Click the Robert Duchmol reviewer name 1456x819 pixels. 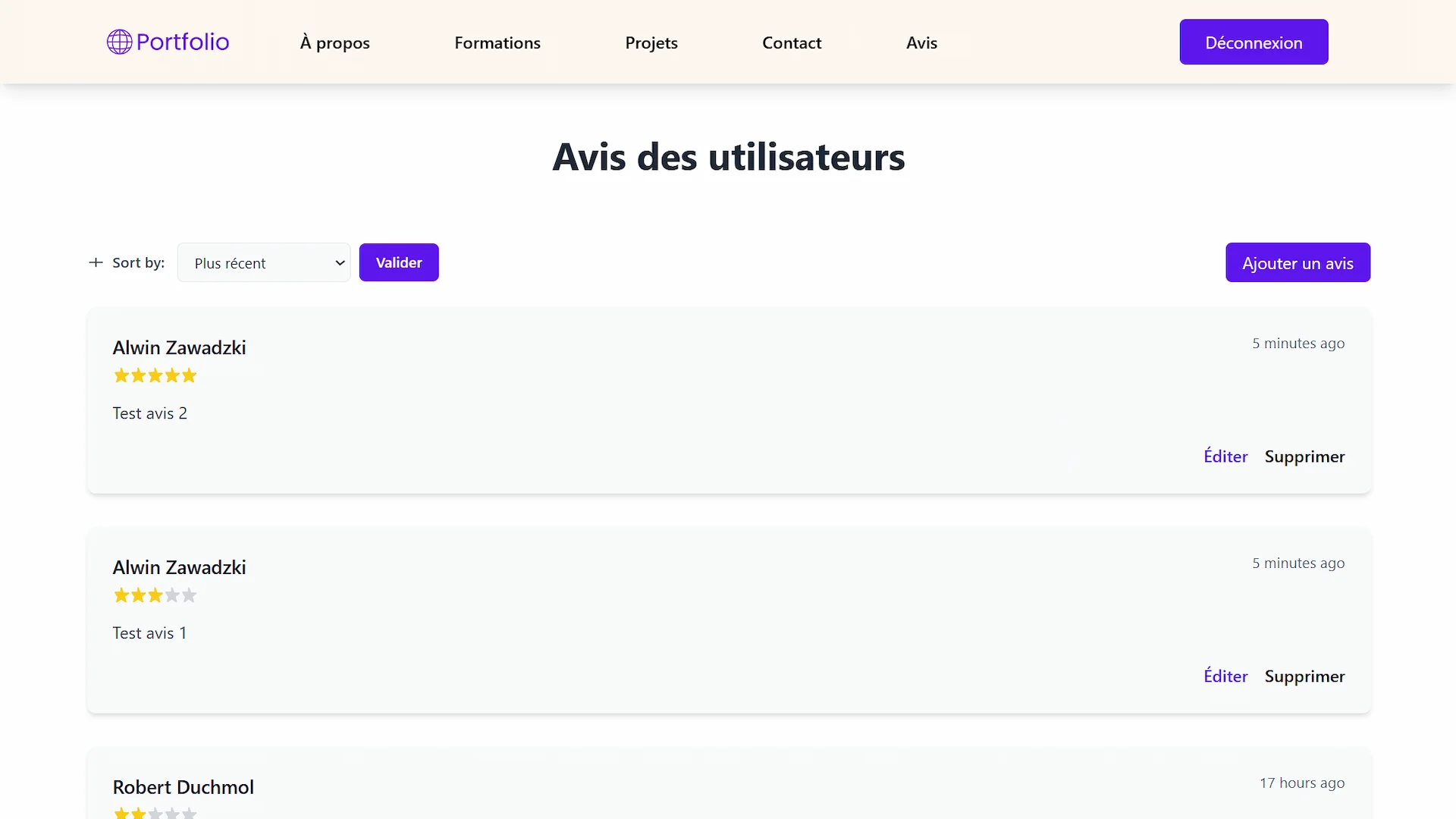184,787
